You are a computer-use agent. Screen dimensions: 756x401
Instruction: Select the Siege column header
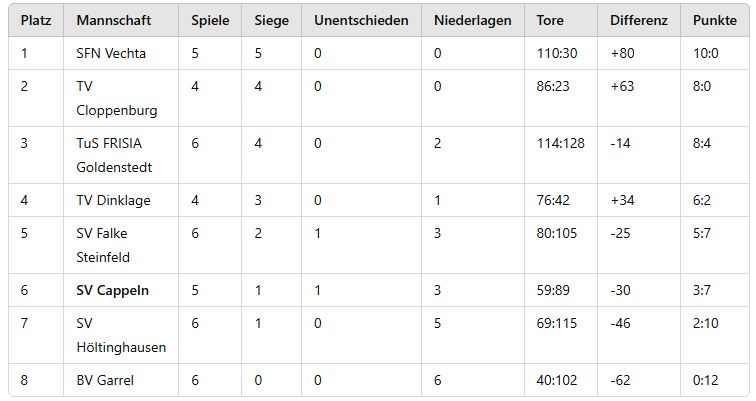pos(271,21)
